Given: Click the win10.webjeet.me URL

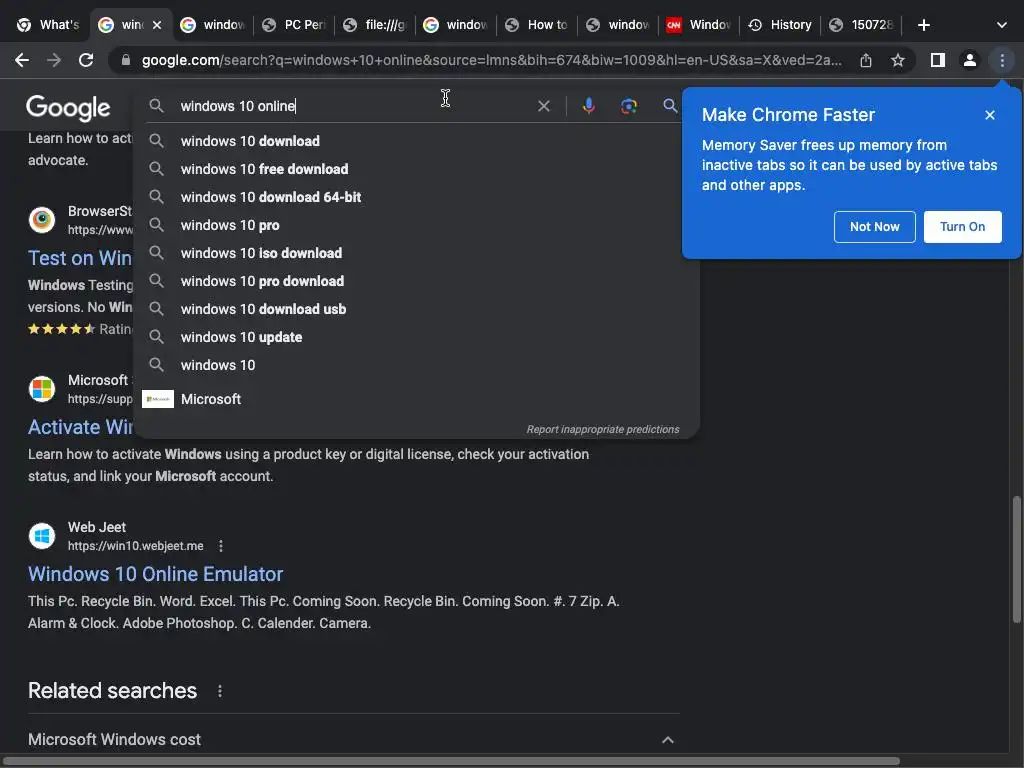Looking at the screenshot, I should pos(136,546).
